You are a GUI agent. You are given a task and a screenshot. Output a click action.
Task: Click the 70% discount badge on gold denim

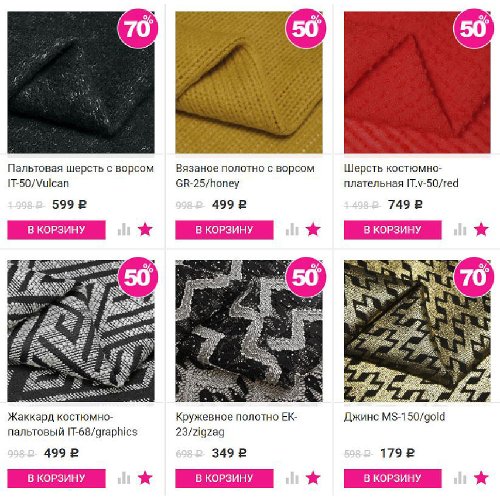[474, 277]
